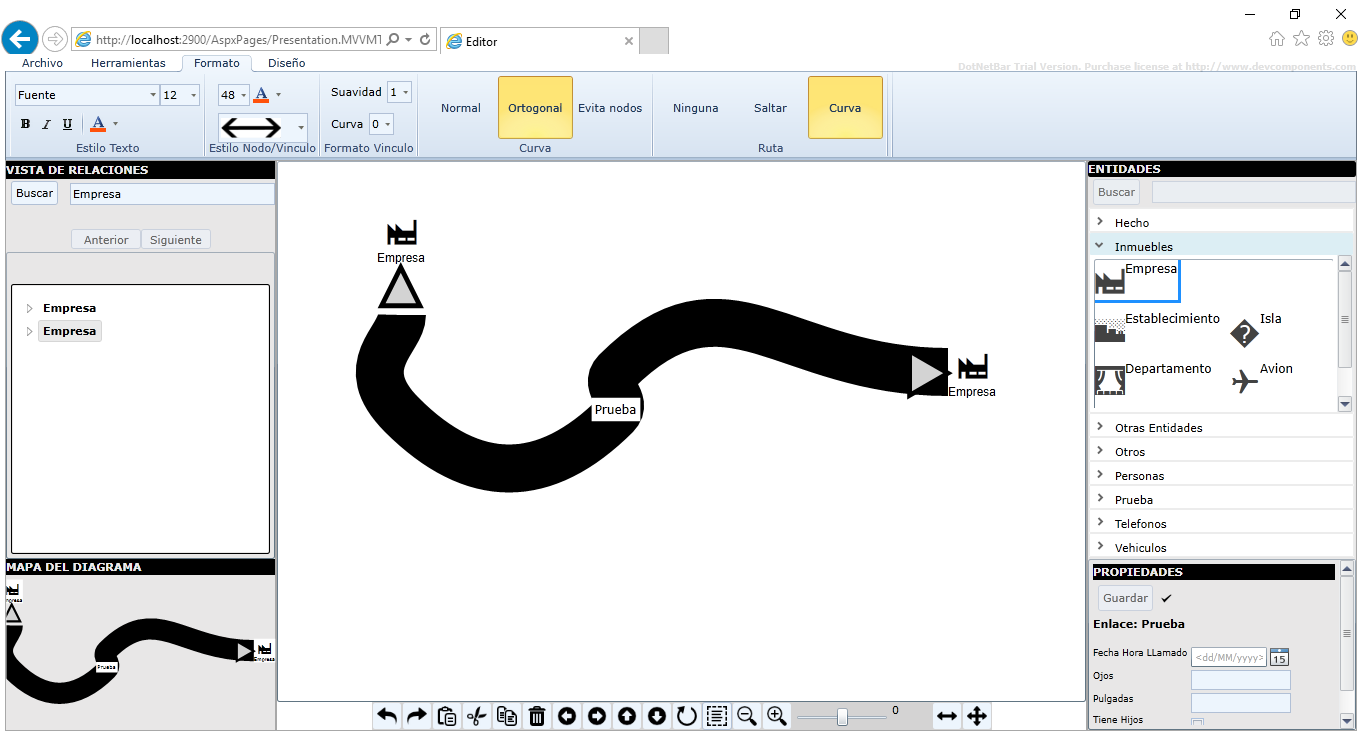Toggle Underline text formatting

pos(67,124)
